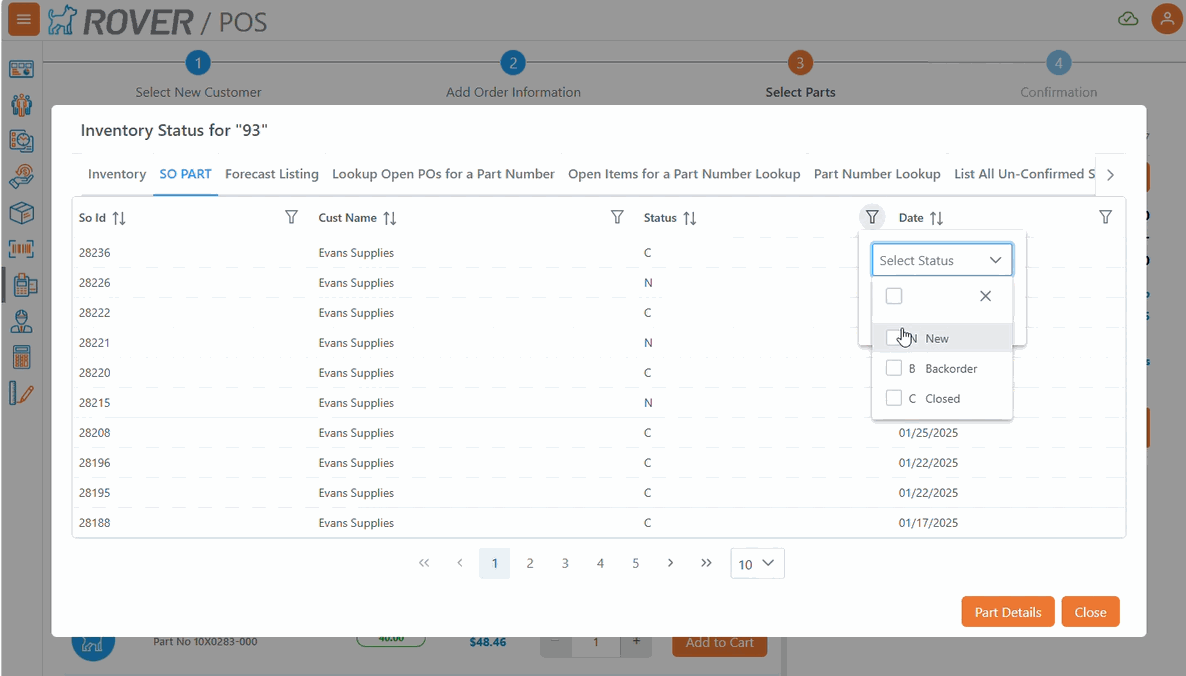Screen dimensions: 1186x676
Task: Open the calculator icon in the sidebar
Action: (22, 357)
